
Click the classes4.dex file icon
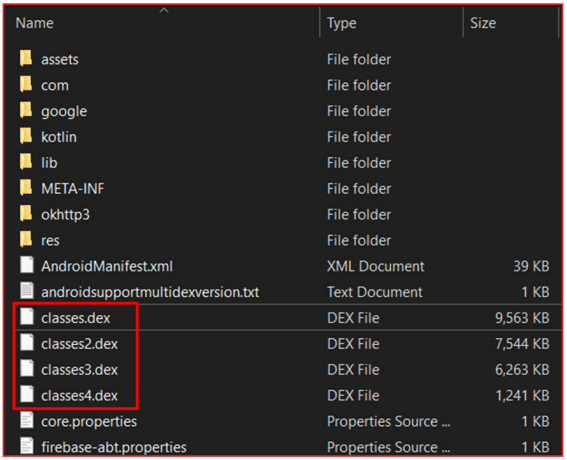27,395
